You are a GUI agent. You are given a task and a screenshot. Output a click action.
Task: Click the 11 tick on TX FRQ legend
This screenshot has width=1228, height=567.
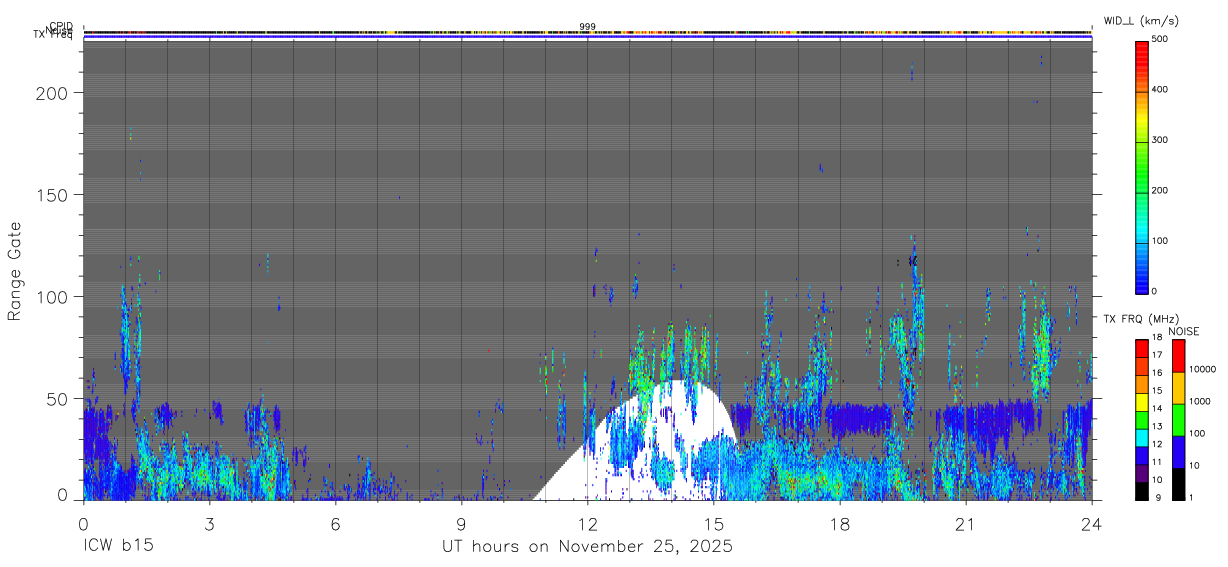click(1158, 462)
